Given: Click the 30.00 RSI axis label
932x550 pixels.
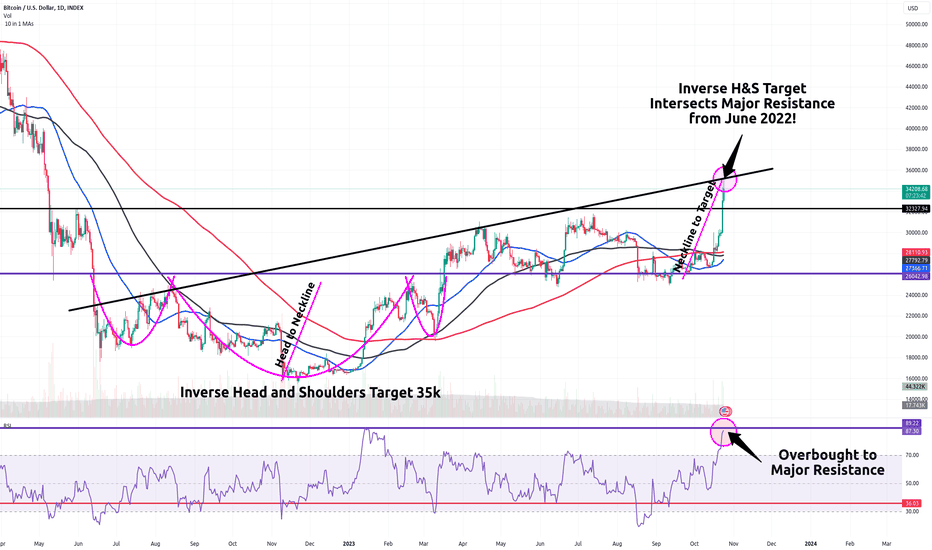Looking at the screenshot, I should (x=912, y=511).
